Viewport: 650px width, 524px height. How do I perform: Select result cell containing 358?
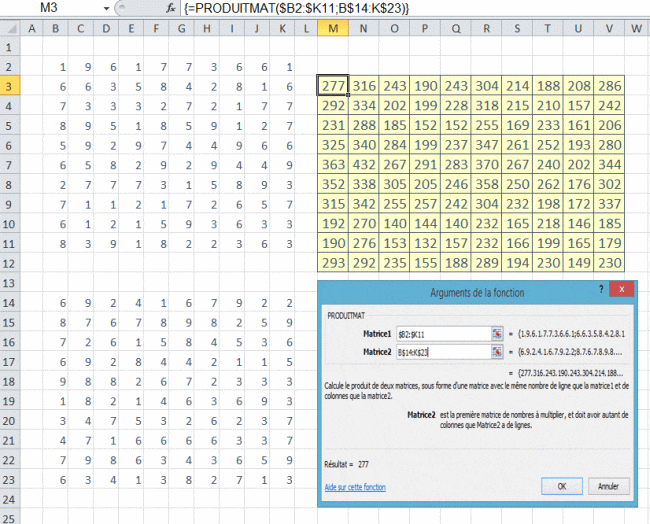(486, 184)
